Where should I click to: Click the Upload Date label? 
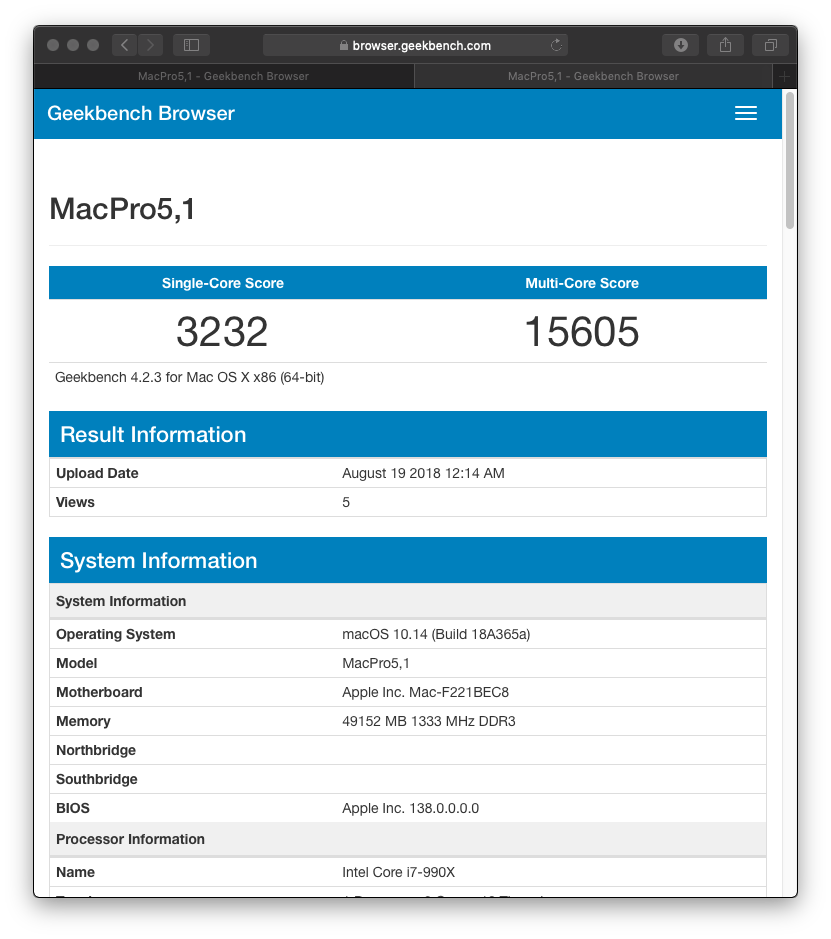click(x=97, y=473)
